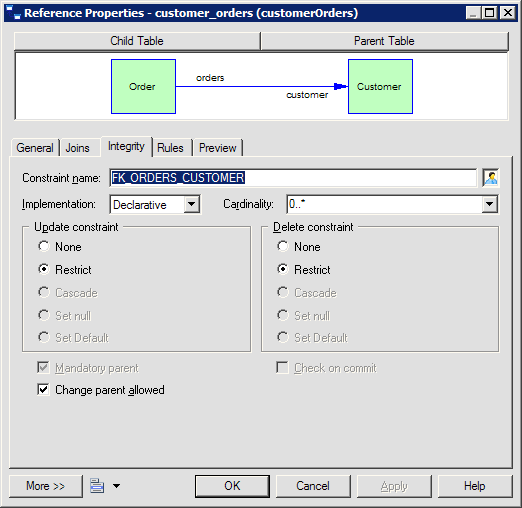
Task: Select the Order table box in diagram
Action: tap(143, 87)
